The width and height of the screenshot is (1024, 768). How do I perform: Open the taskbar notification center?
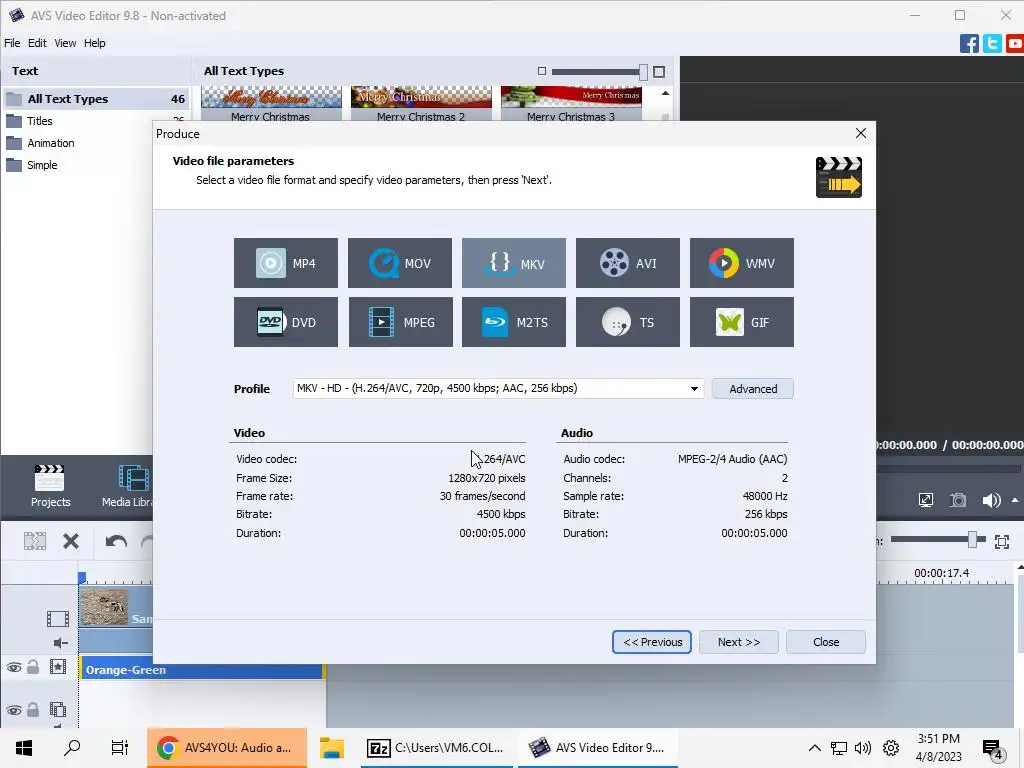pos(992,749)
